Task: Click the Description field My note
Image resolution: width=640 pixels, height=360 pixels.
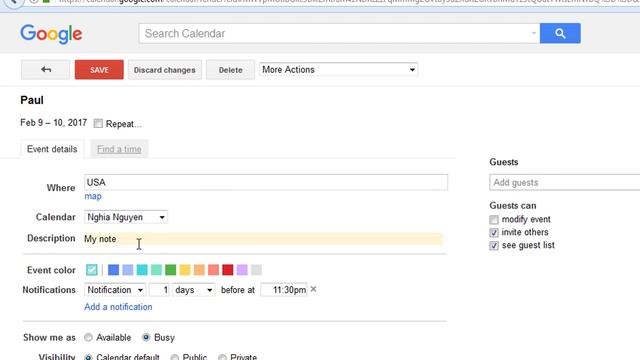Action: pos(263,239)
